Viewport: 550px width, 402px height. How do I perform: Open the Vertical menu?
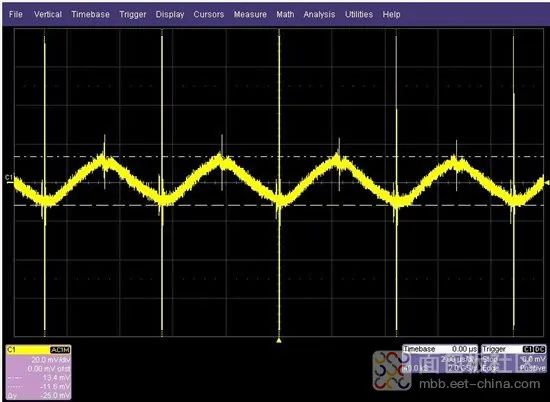coord(48,14)
